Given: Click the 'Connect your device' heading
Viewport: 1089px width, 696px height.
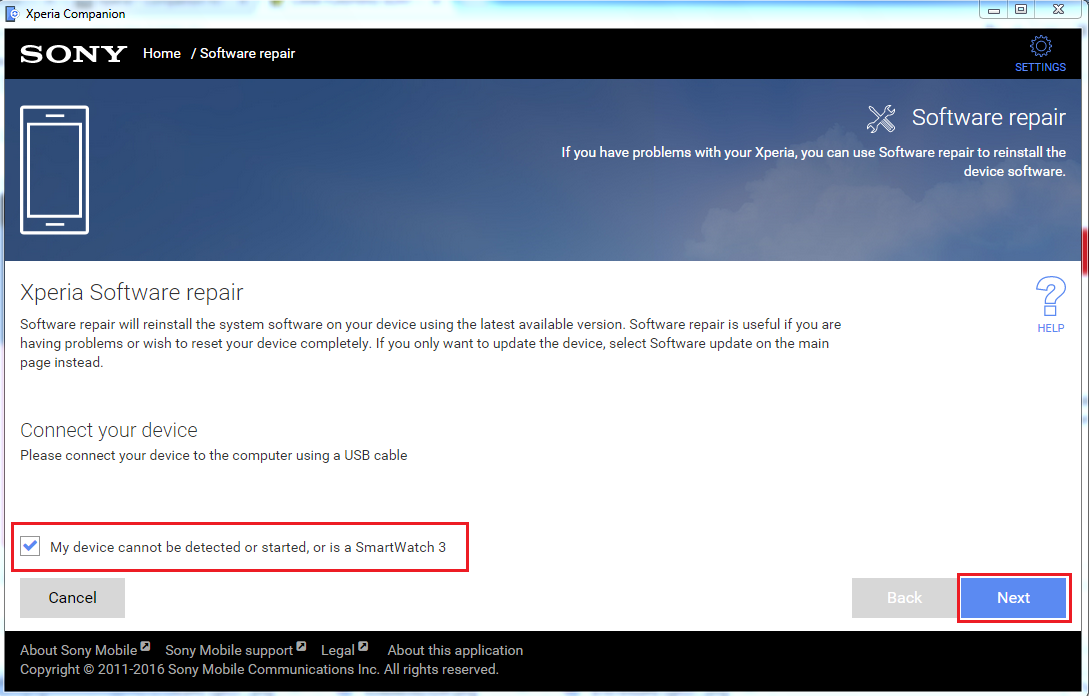Looking at the screenshot, I should (109, 430).
